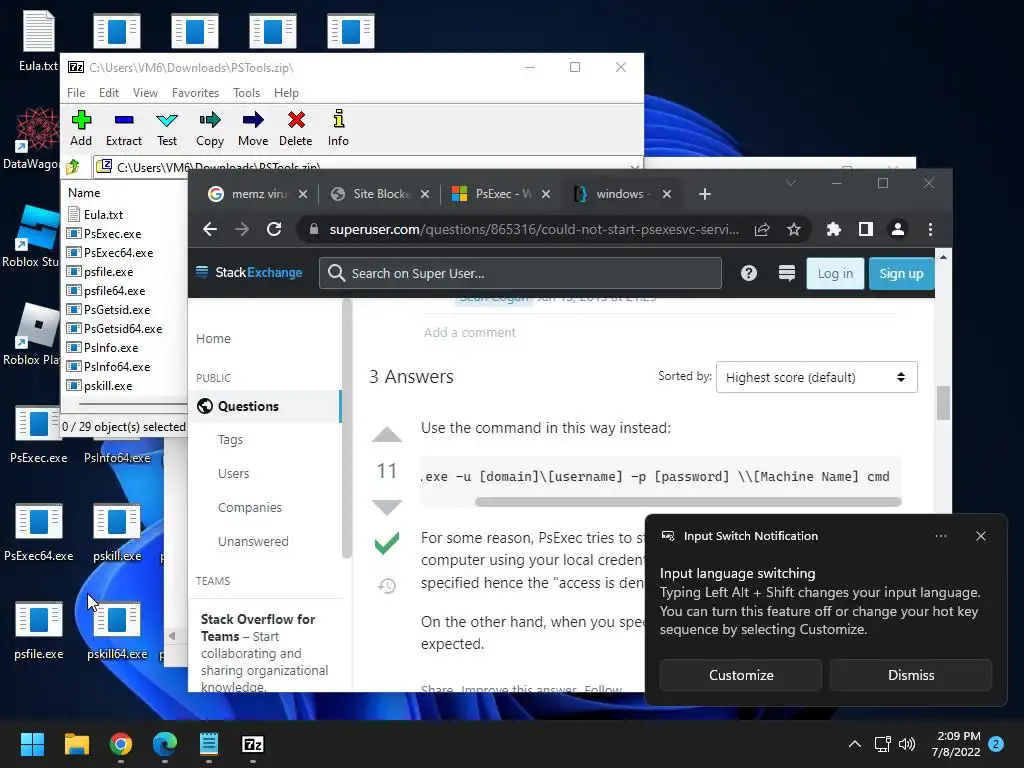The height and width of the screenshot is (768, 1024).
Task: Open File Explorer from the taskbar
Action: [76, 744]
